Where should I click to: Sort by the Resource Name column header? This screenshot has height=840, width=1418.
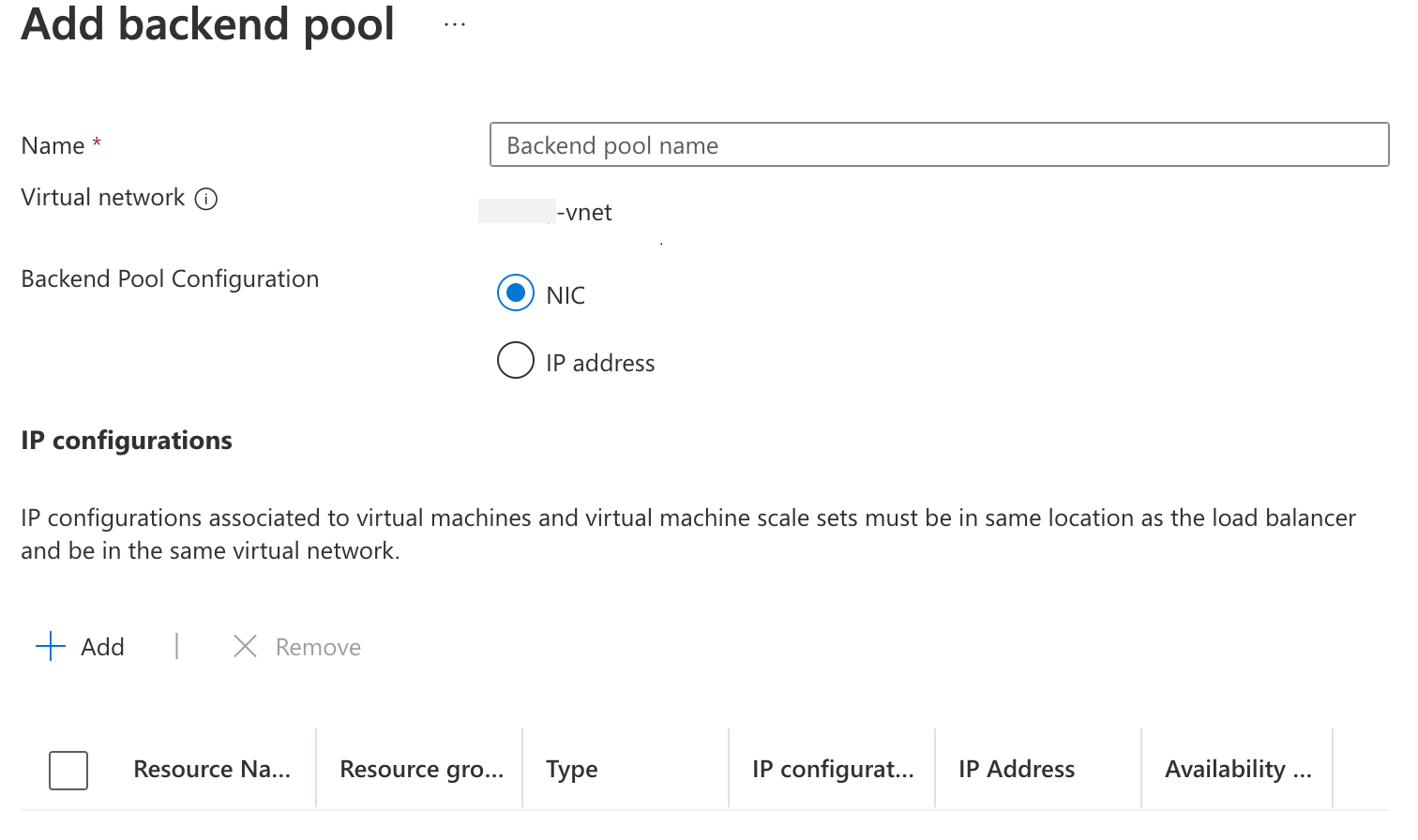pos(211,769)
